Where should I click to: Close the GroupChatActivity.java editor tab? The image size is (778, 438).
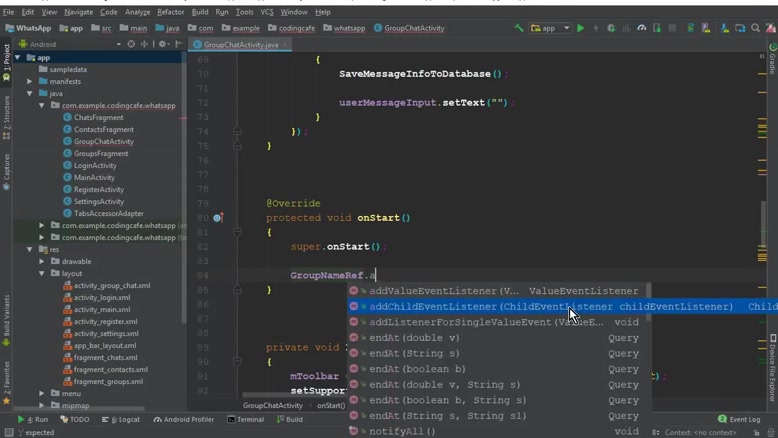point(285,45)
